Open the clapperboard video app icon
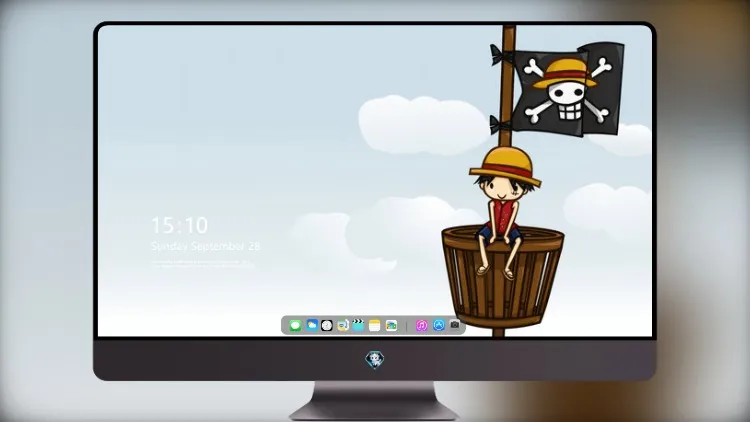Viewport: 750px width, 422px height. 358,325
